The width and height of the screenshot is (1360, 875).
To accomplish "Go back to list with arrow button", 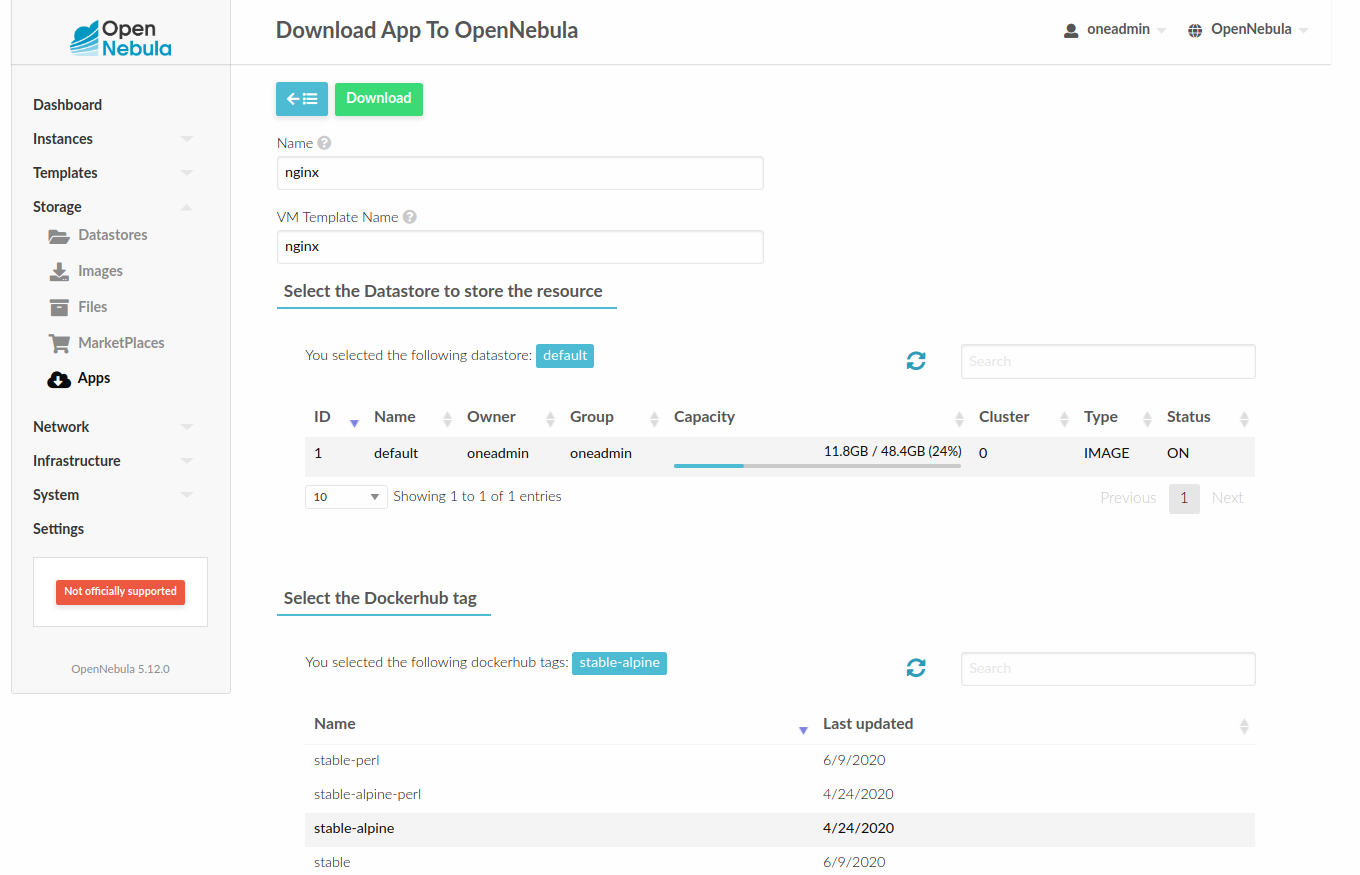I will [302, 99].
